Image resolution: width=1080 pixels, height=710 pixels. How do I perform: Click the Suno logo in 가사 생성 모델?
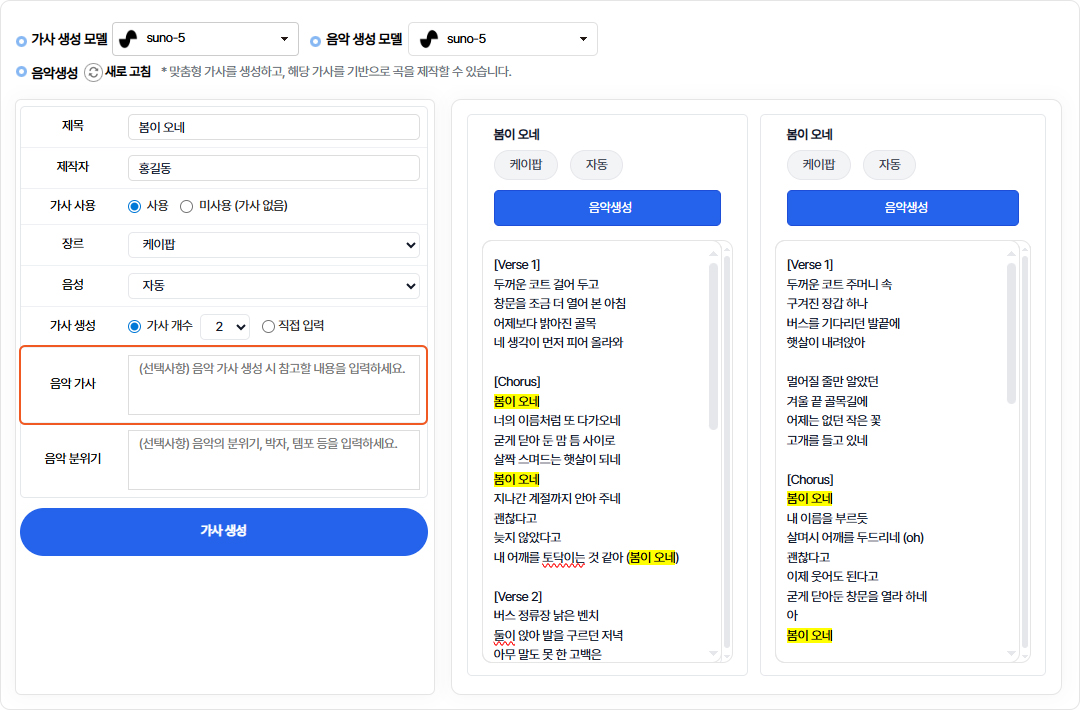(129, 39)
